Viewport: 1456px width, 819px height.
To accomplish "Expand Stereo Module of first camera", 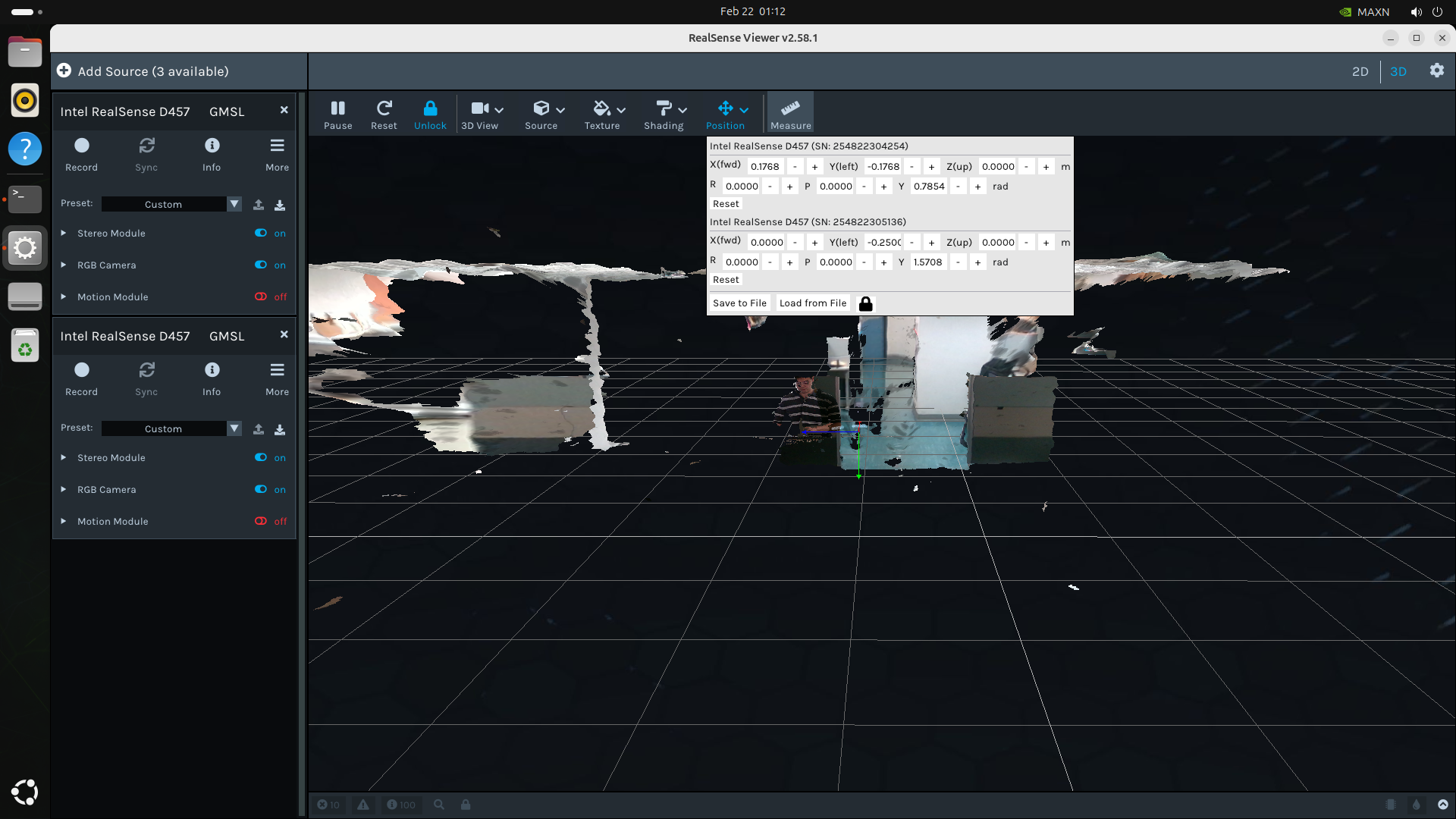I will pyautogui.click(x=64, y=233).
